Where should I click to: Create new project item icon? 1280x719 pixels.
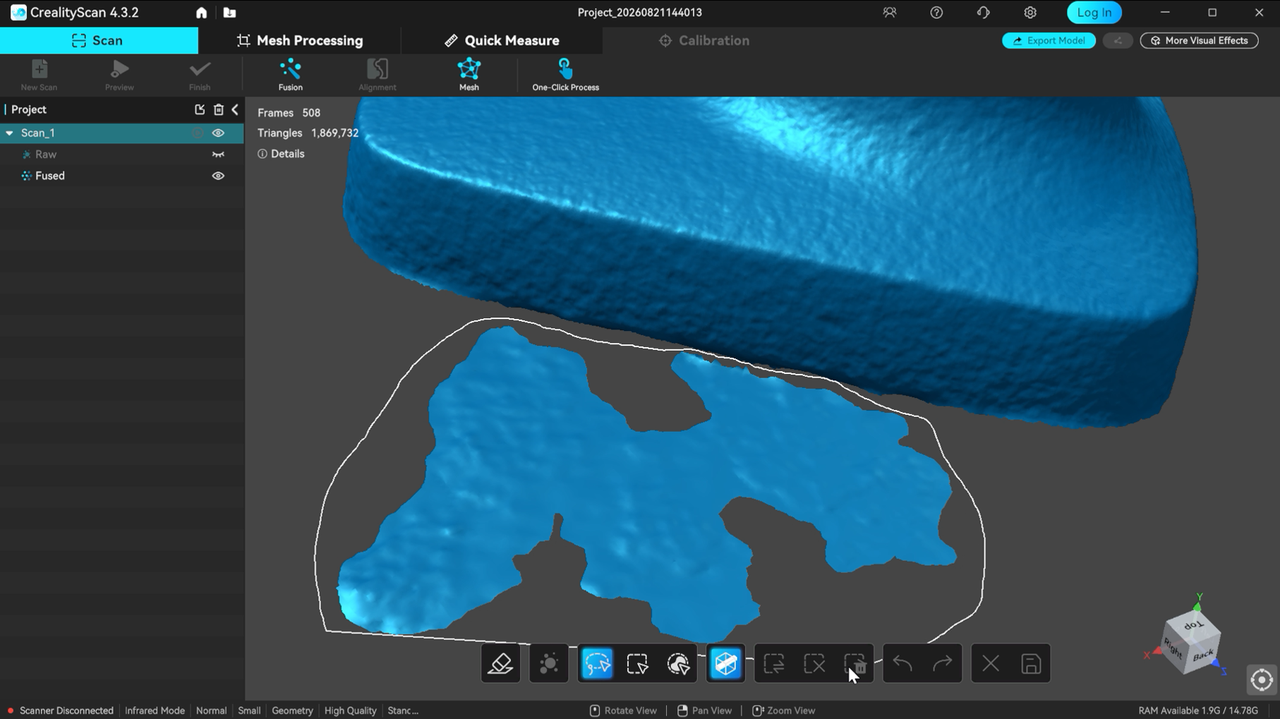(x=200, y=110)
